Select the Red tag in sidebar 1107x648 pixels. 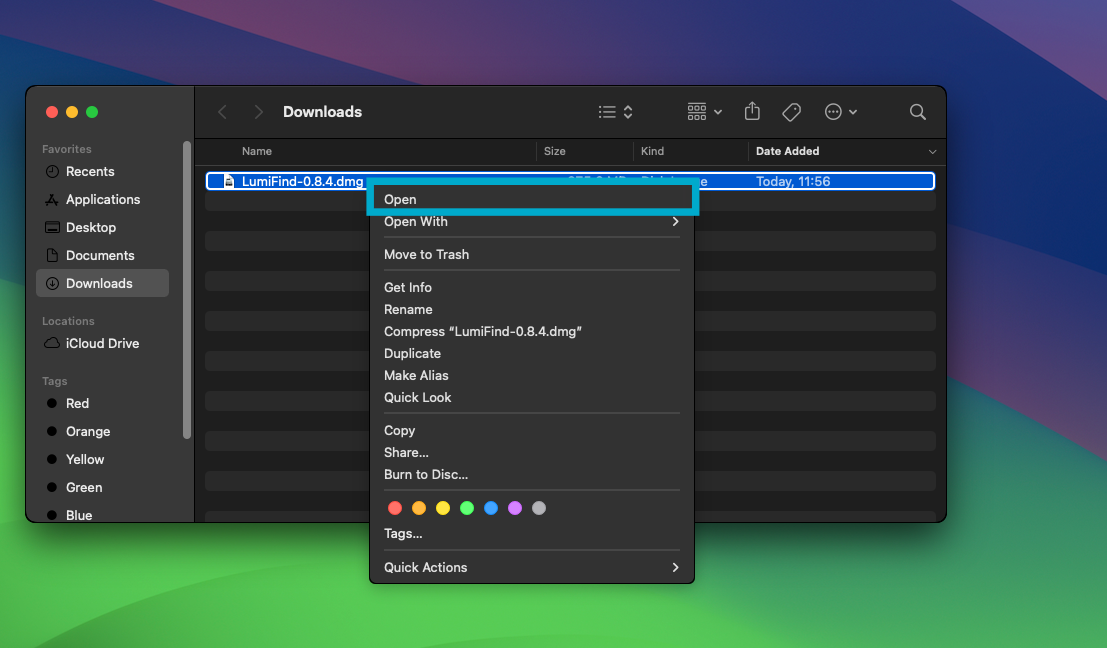coord(102,403)
